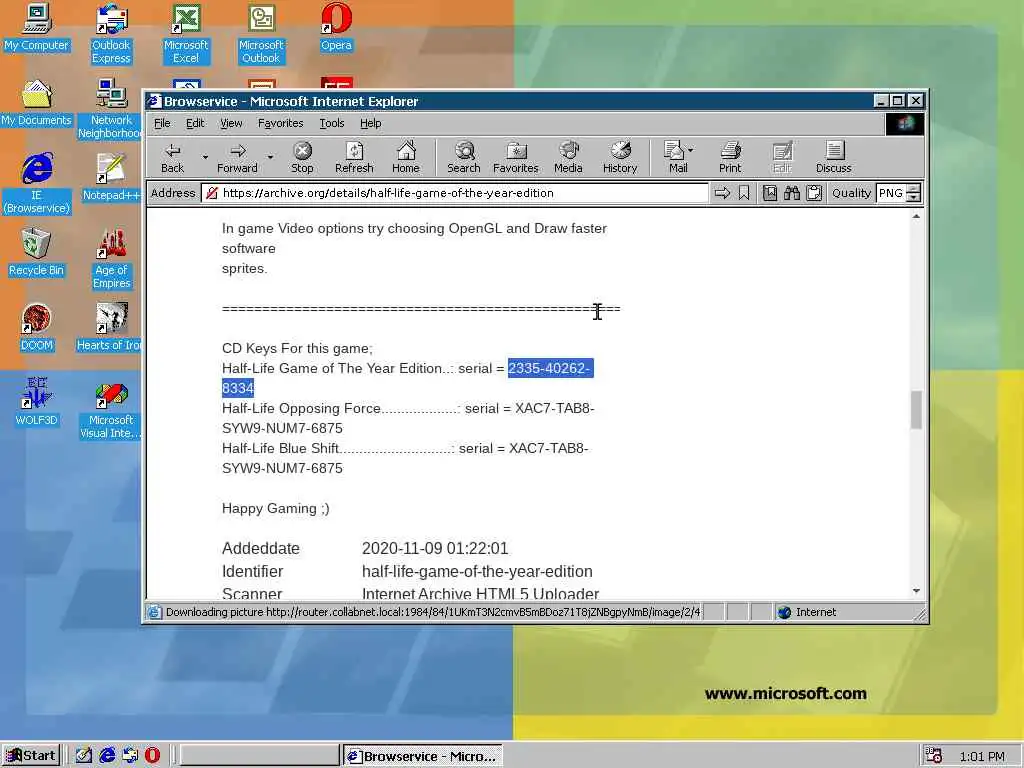Expand the Forward history dropdown arrow
This screenshot has height=768, width=1024.
coord(270,157)
